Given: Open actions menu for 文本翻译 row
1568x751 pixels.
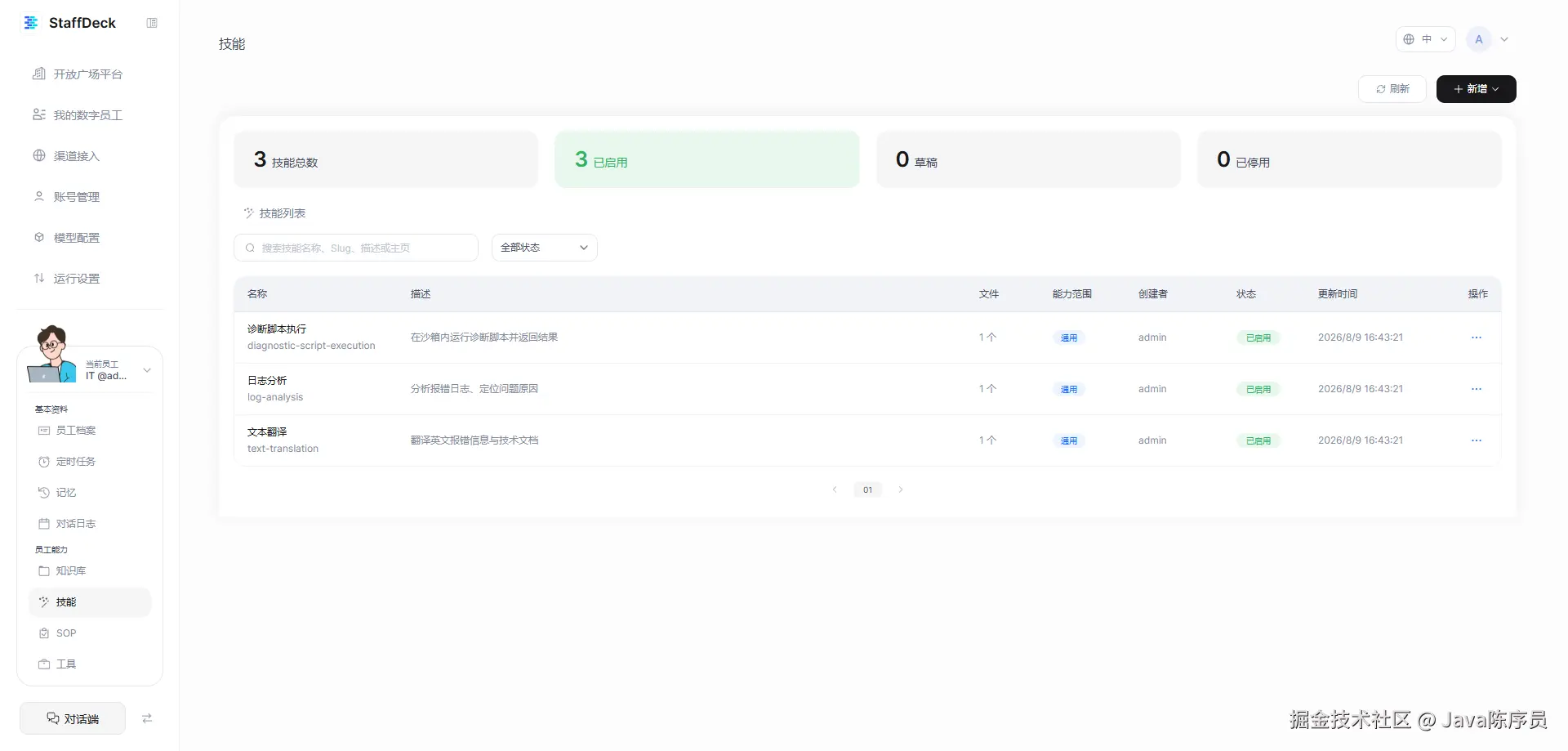Looking at the screenshot, I should tap(1477, 440).
